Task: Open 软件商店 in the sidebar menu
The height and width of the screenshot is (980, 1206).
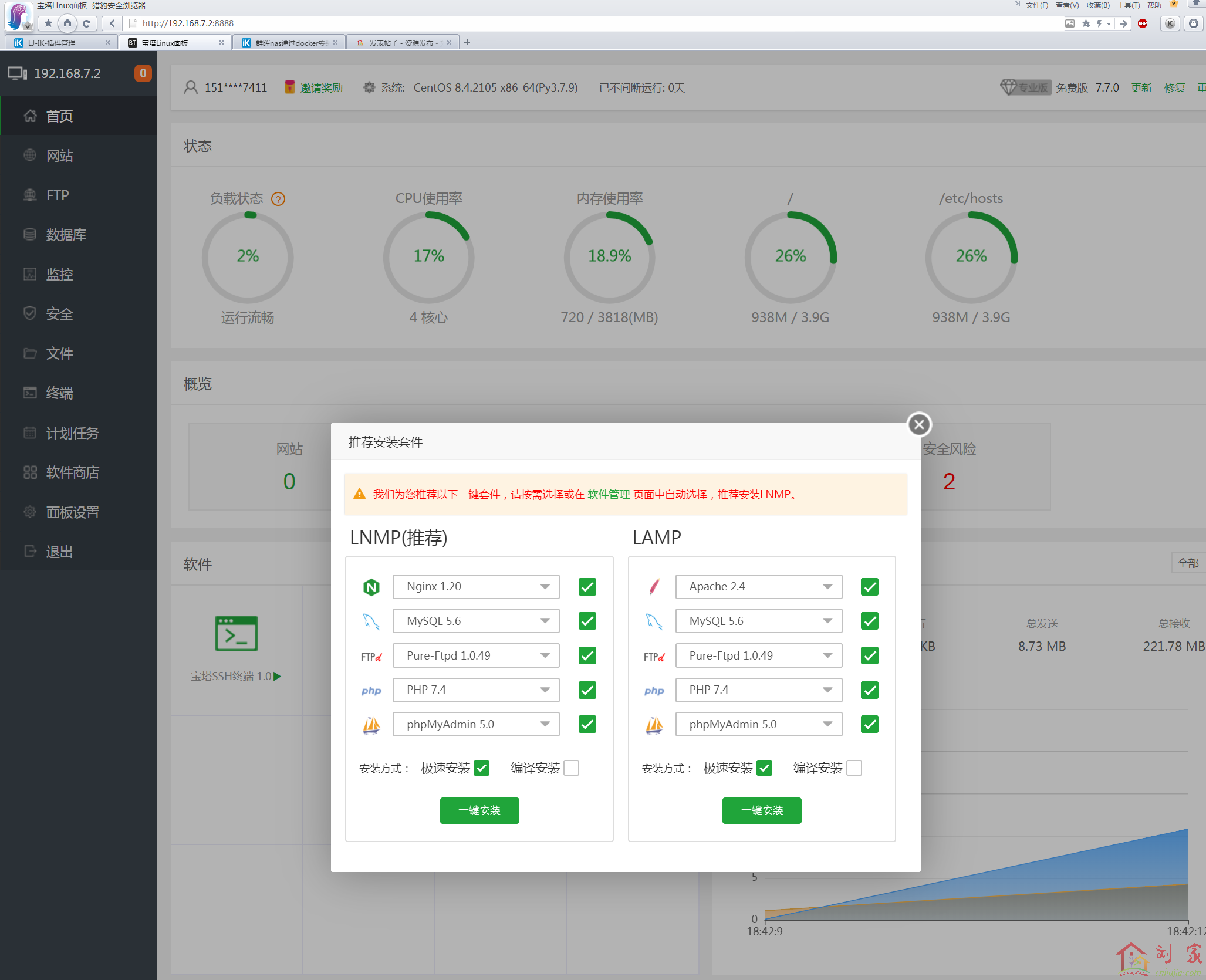Action: click(x=72, y=472)
